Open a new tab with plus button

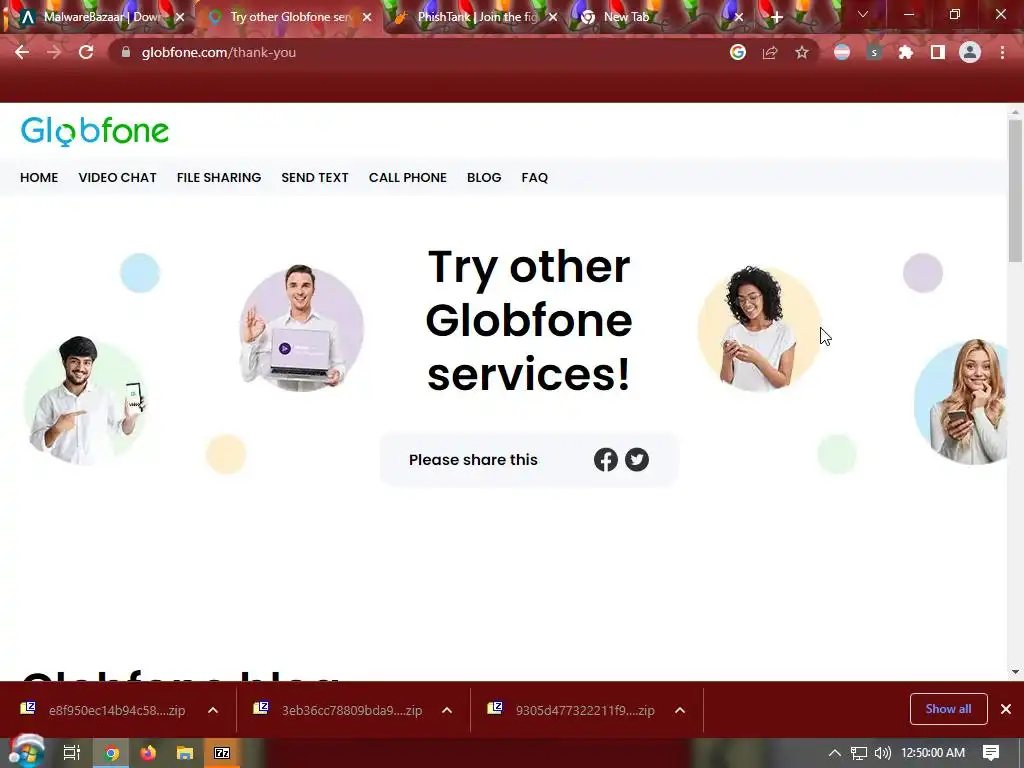[776, 18]
